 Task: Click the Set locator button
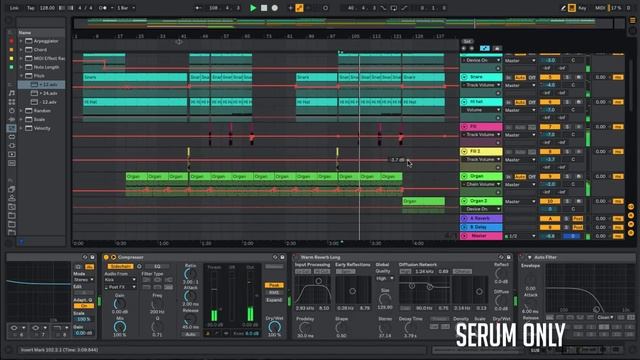[x=467, y=41]
